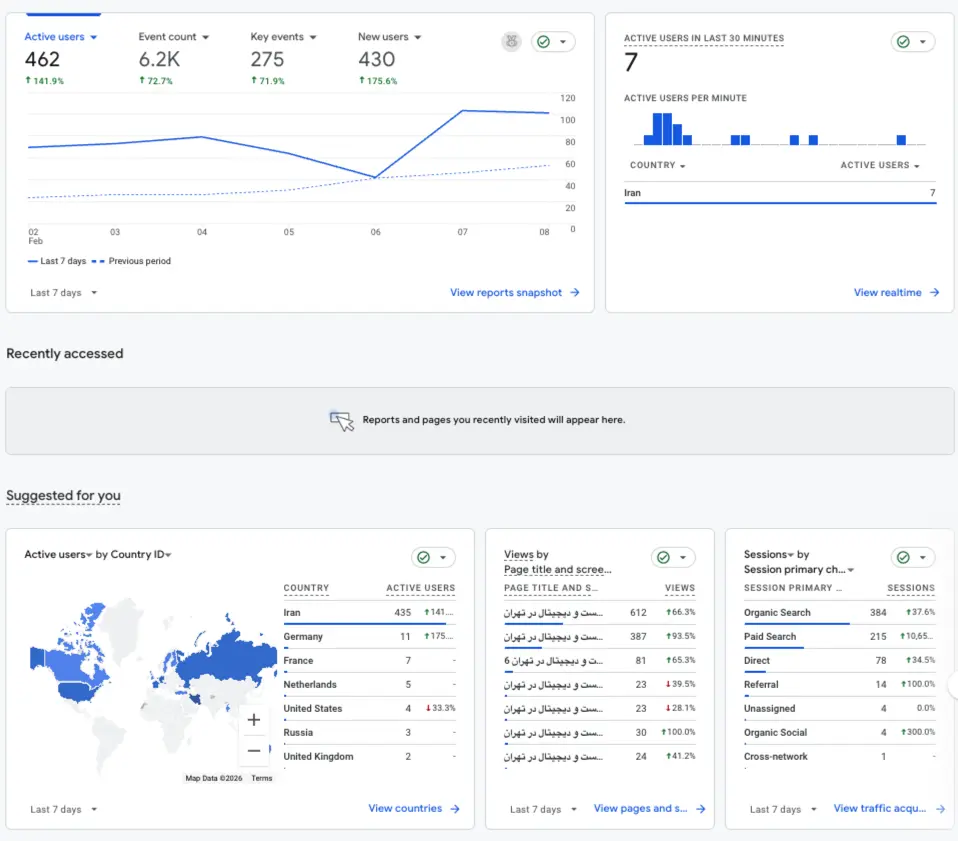Open the Country dimension dropdown in realtime card
Viewport: 958px width, 841px height.
tap(657, 166)
